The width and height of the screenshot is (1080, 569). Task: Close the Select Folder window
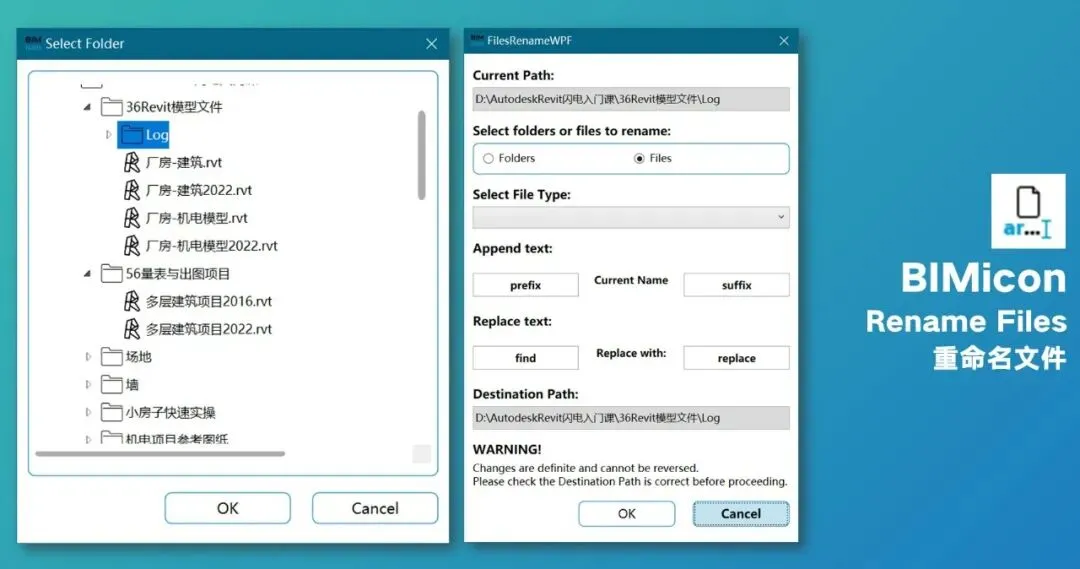point(432,44)
